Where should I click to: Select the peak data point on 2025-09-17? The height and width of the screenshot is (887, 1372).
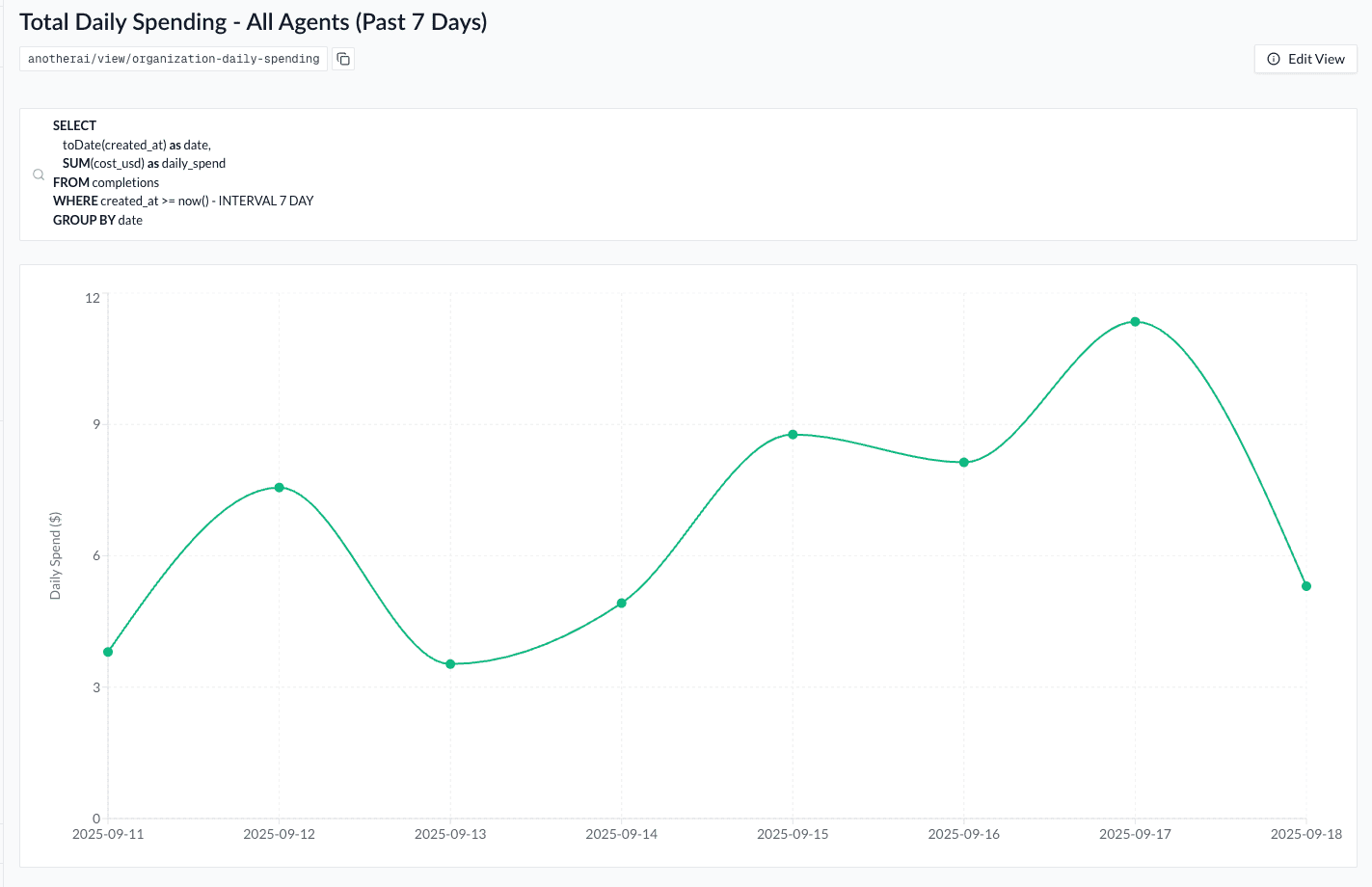point(1135,322)
